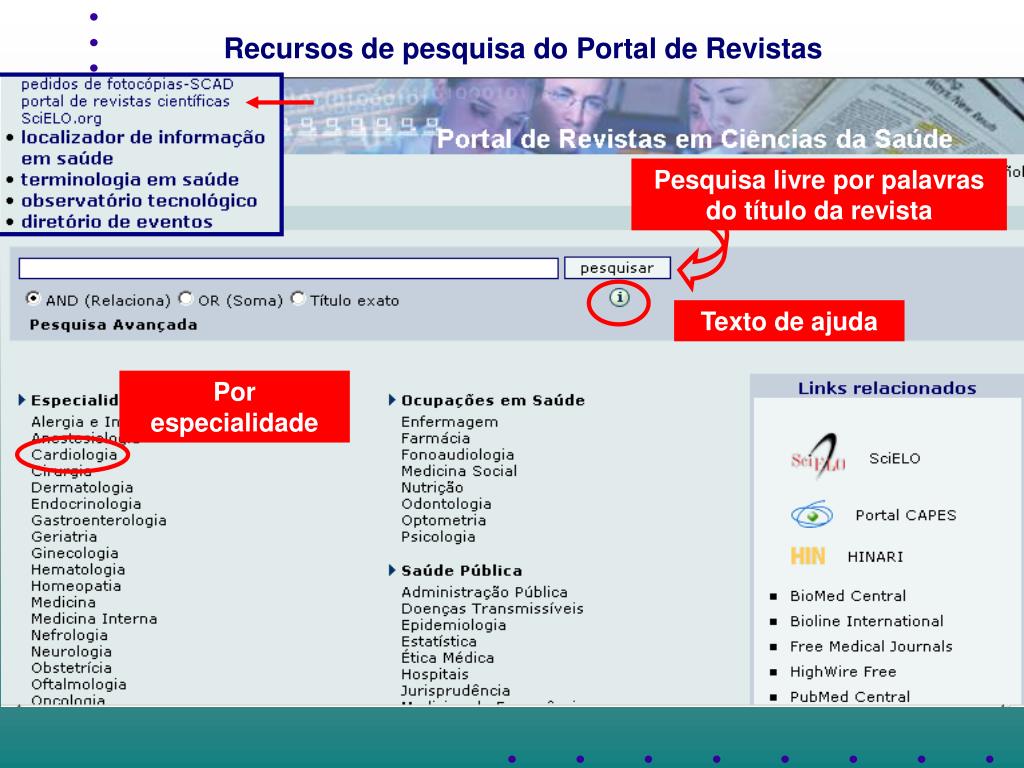
Task: Open the Portal CAPES logo icon
Action: 812,515
